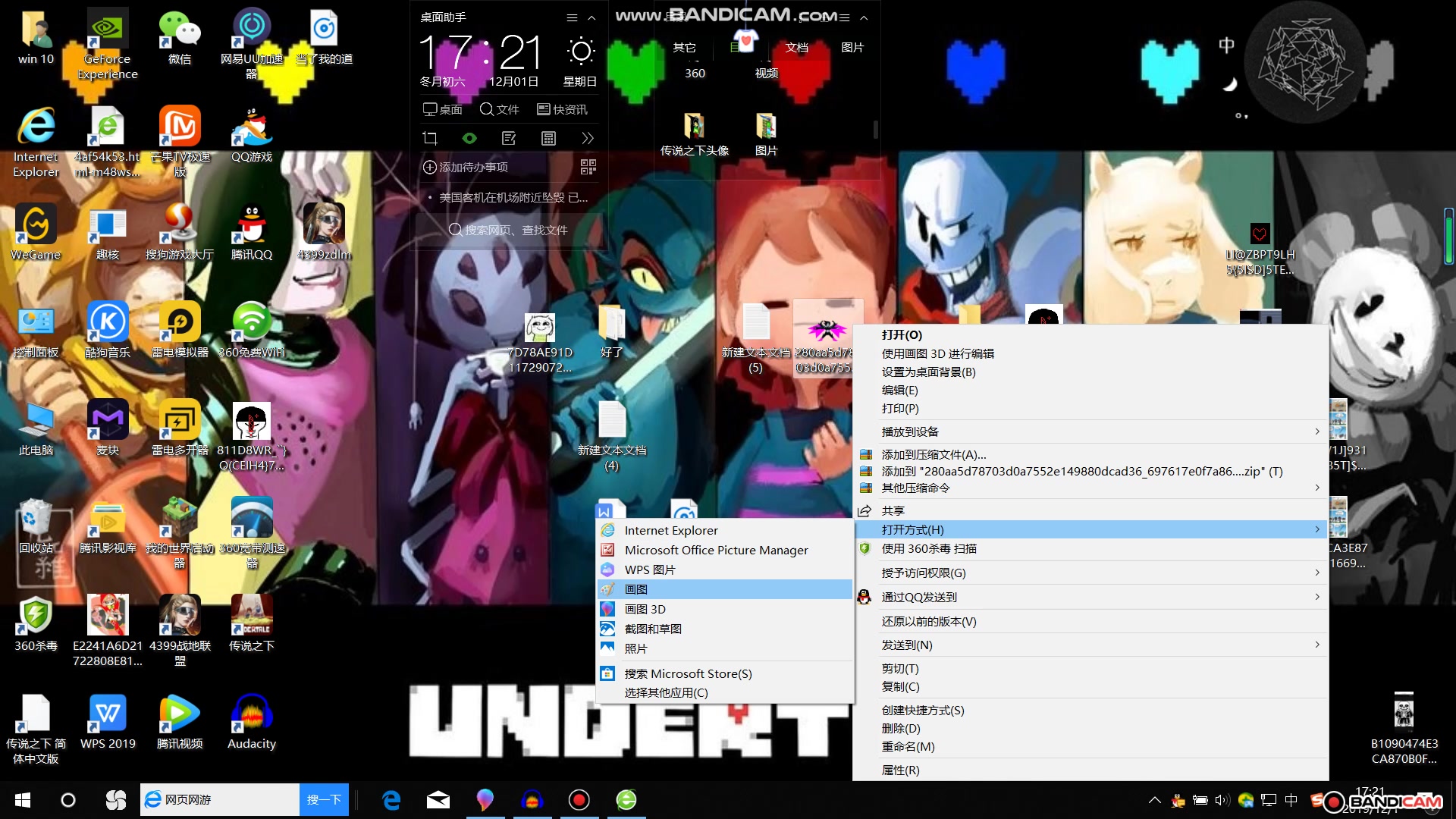Launch 我的世界启动器 Minecraft launcher icon
The height and width of the screenshot is (819, 1456).
tap(180, 533)
